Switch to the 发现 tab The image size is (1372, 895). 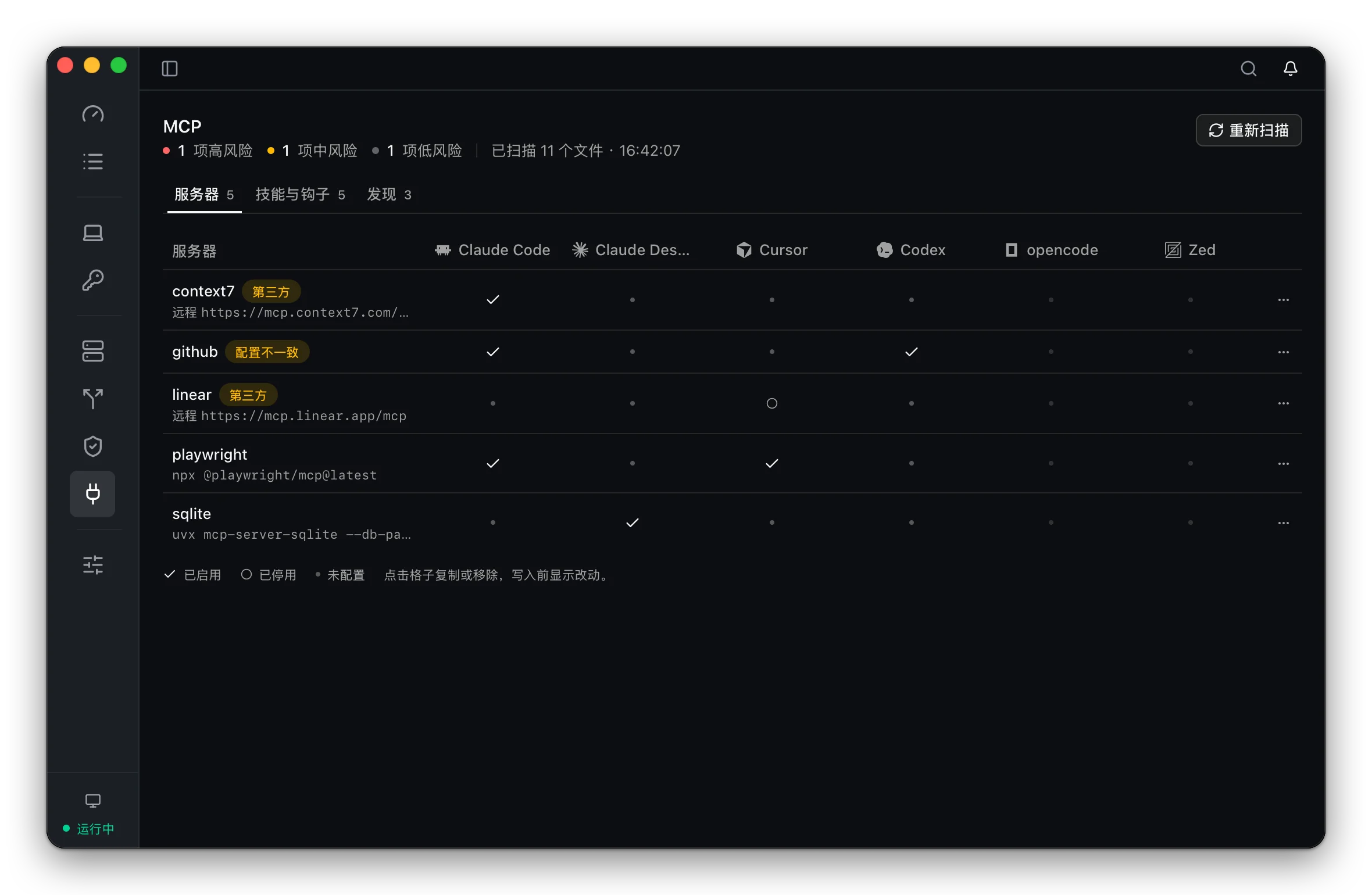point(389,195)
